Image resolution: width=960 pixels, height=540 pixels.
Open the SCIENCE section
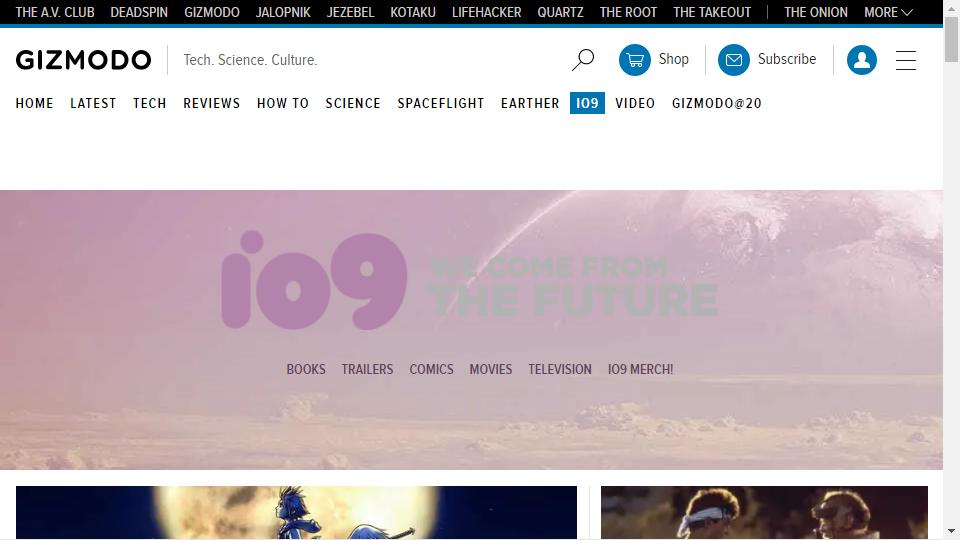click(x=353, y=103)
